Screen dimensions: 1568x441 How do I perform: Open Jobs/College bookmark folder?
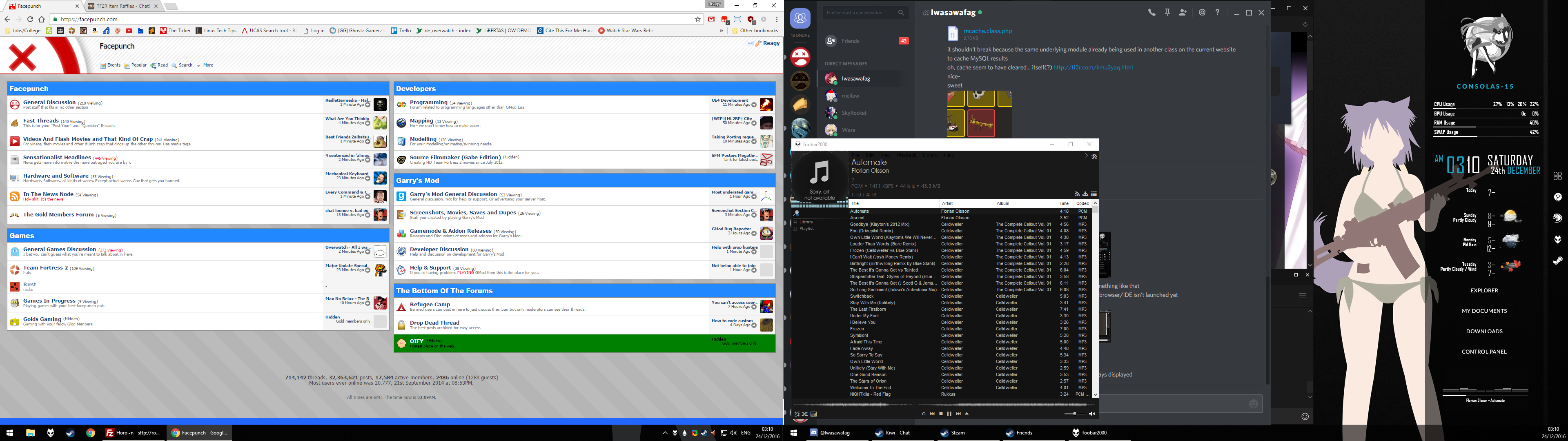point(22,31)
